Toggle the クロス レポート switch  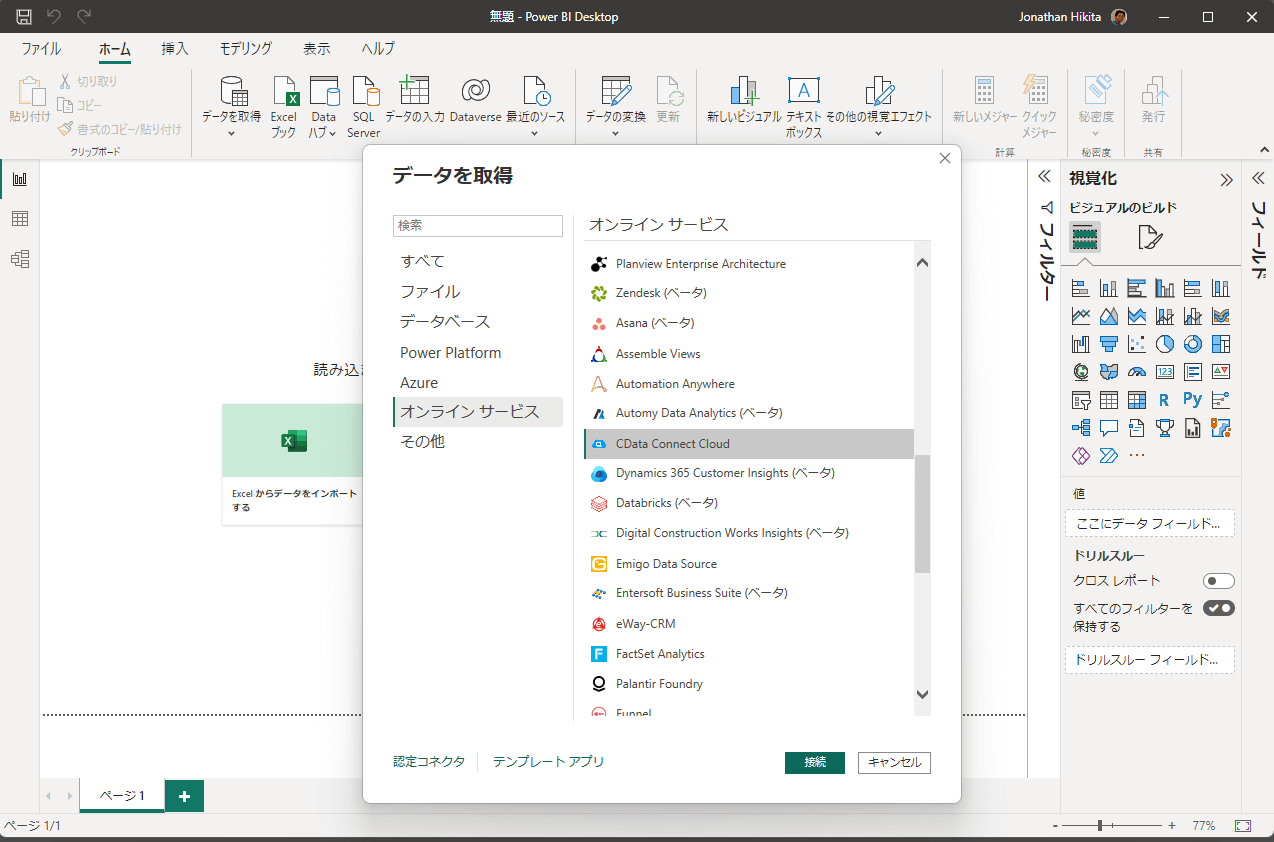tap(1218, 581)
